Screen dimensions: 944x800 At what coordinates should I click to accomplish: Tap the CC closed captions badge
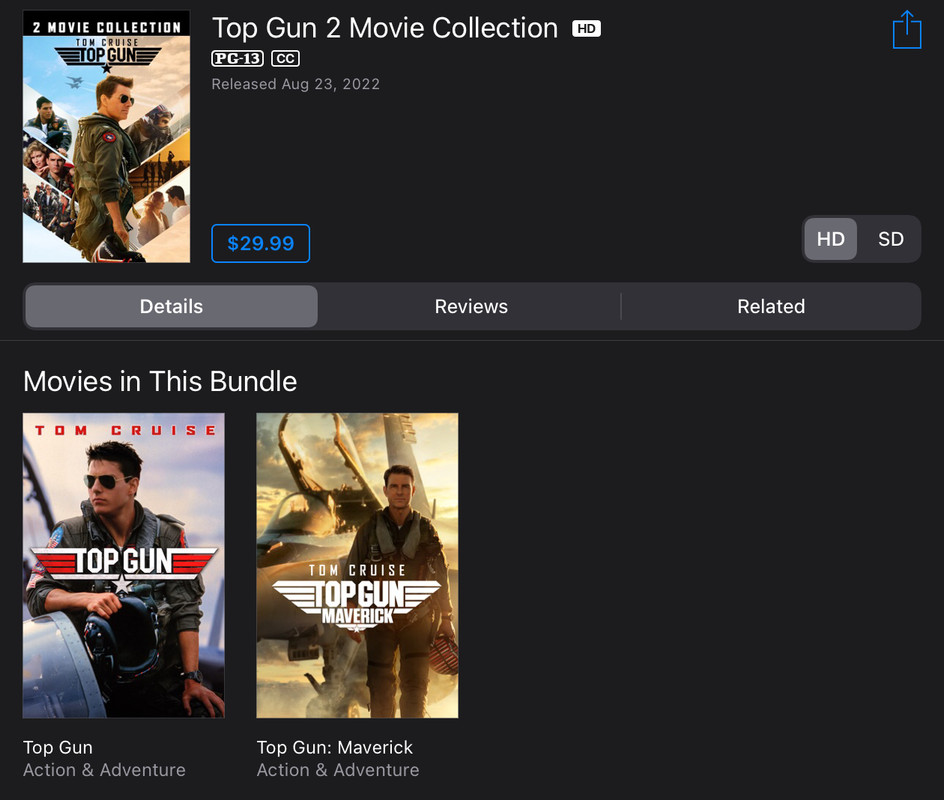[x=285, y=58]
